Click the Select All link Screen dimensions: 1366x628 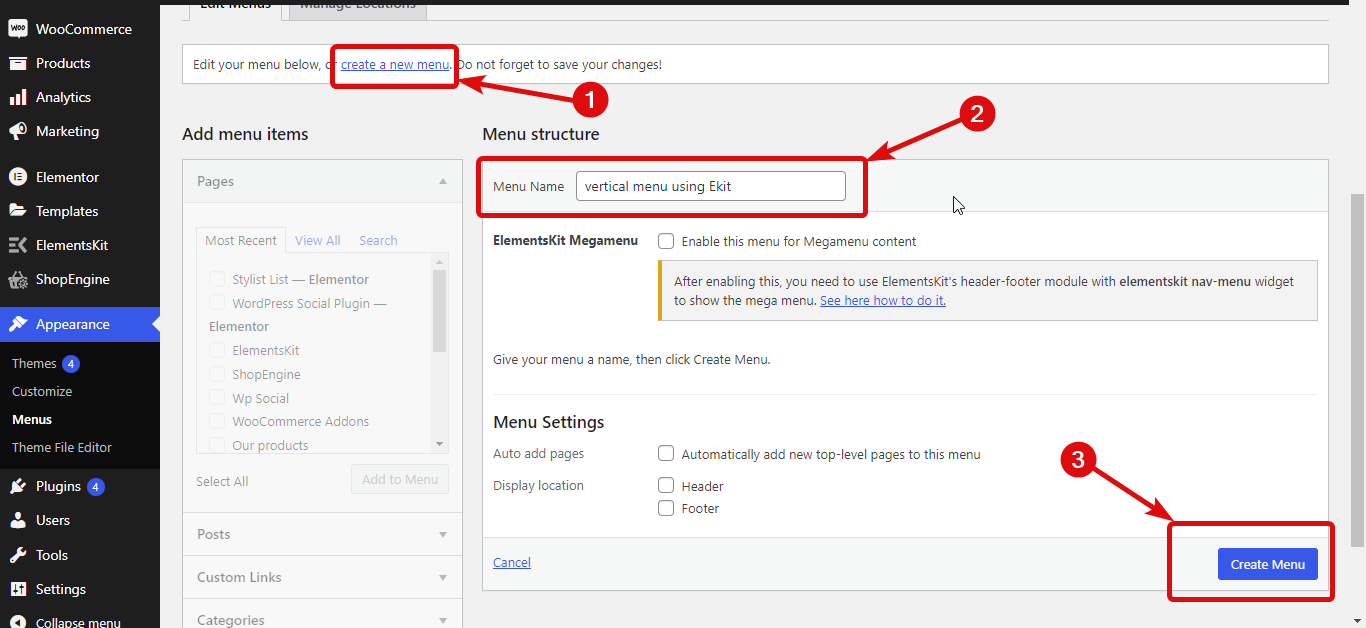pos(222,481)
